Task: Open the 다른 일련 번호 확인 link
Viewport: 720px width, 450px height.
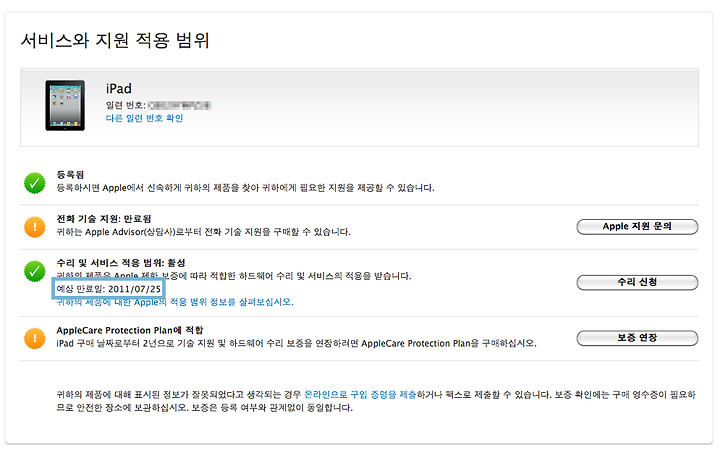Action: (x=144, y=118)
